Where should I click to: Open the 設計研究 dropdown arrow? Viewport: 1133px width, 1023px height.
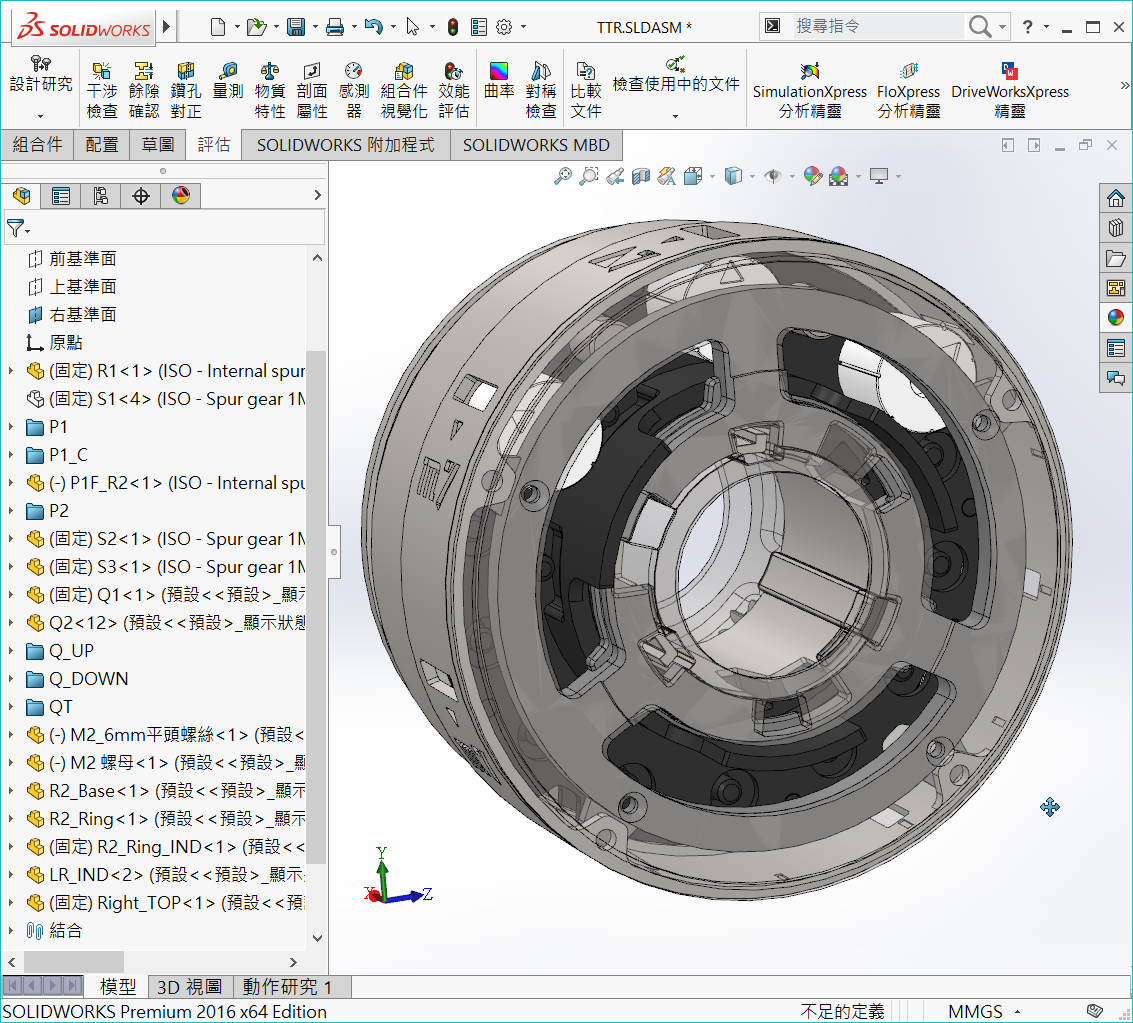pos(41,116)
